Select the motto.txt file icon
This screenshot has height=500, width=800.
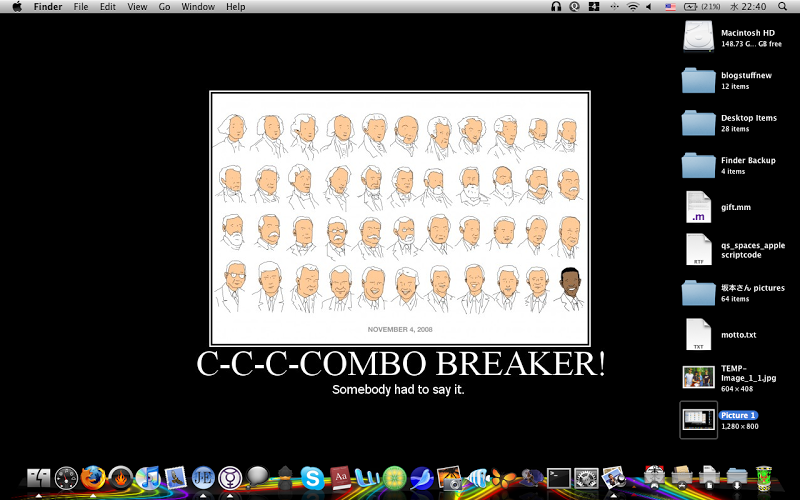[698, 335]
